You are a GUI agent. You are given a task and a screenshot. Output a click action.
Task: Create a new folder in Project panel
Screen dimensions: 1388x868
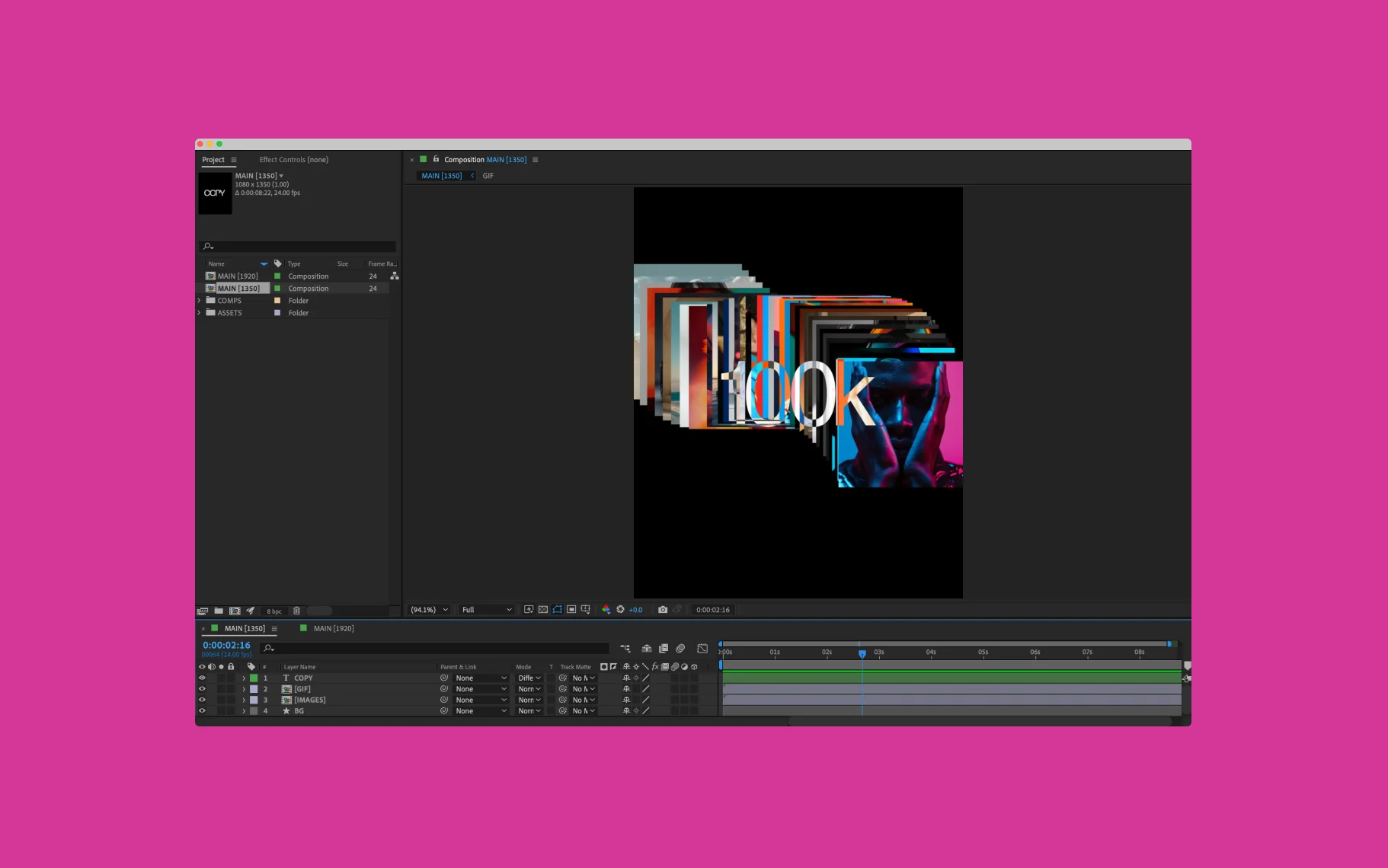tap(219, 611)
